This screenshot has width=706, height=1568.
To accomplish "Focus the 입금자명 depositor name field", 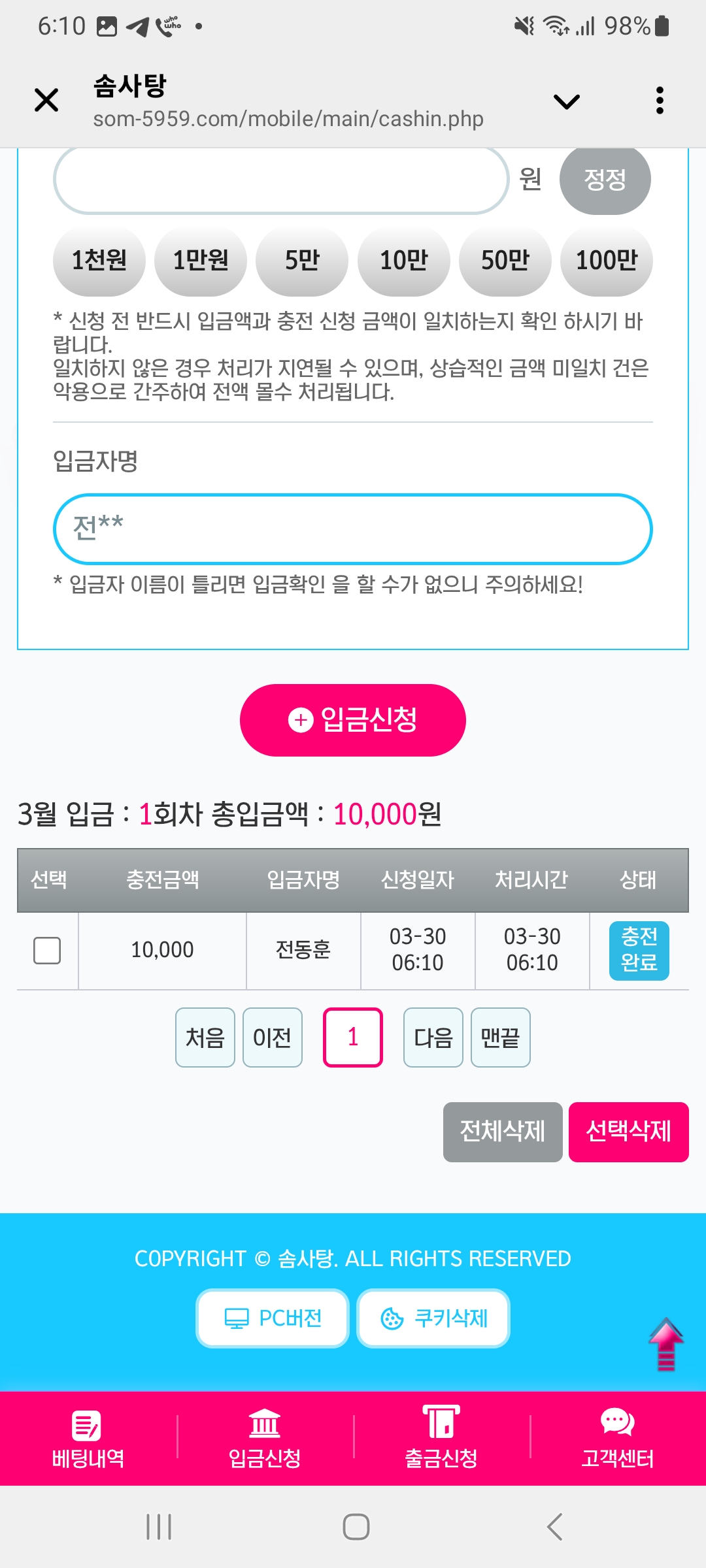I will pyautogui.click(x=353, y=529).
